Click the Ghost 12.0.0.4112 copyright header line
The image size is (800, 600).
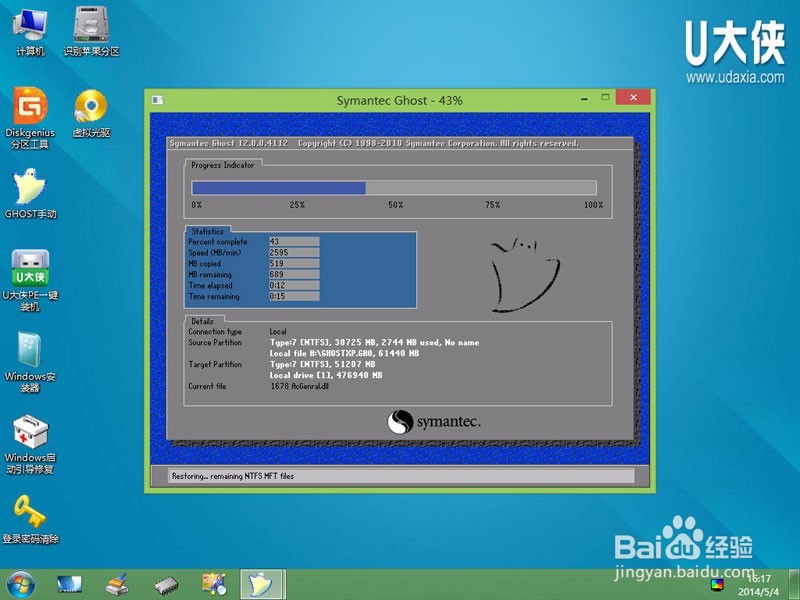[x=374, y=143]
